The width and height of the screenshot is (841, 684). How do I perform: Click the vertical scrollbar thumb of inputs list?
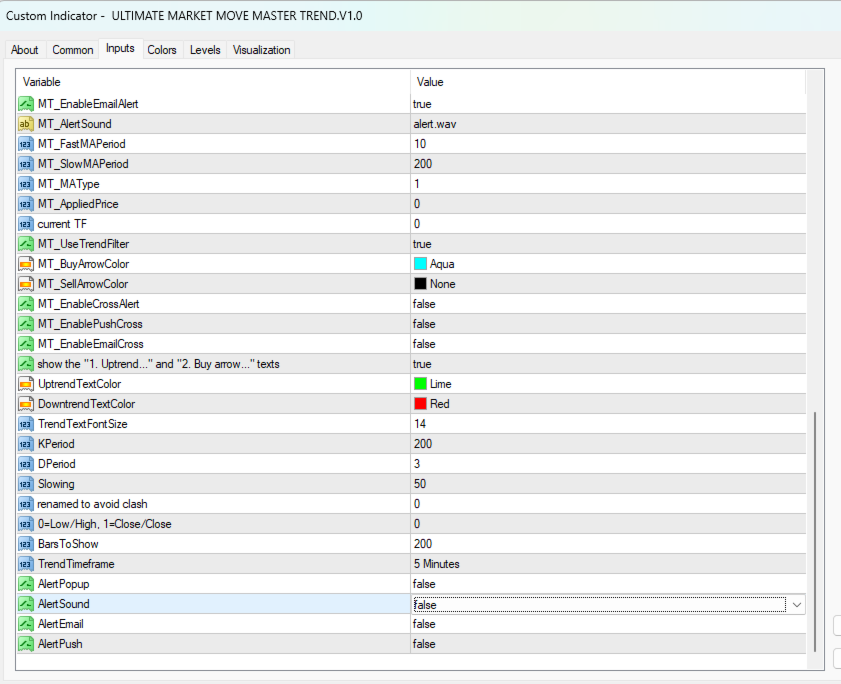[x=815, y=532]
